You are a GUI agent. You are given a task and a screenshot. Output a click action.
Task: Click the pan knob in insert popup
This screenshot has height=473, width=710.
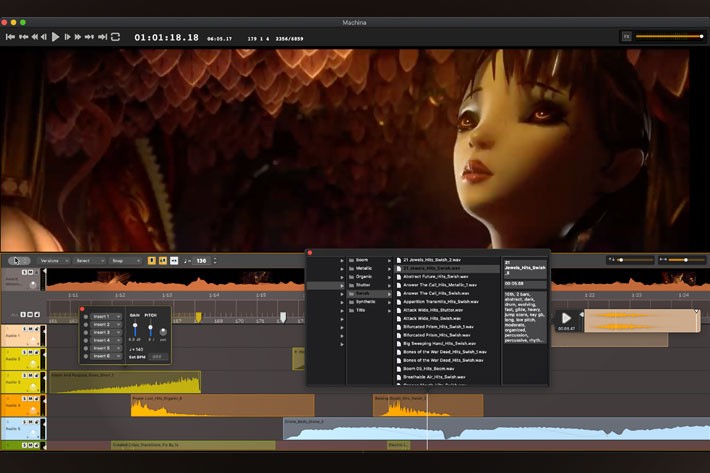click(x=163, y=332)
